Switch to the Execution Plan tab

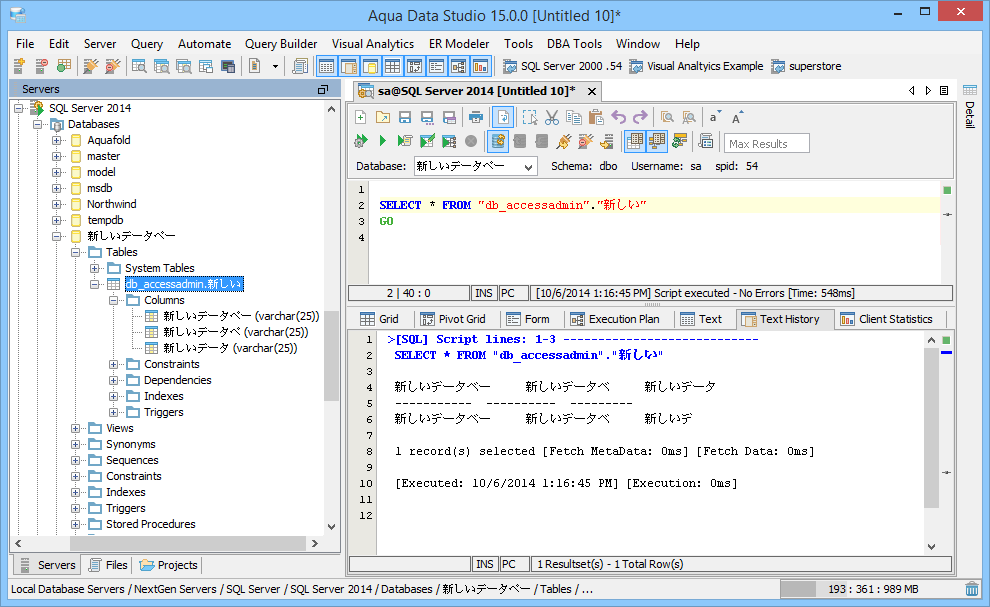[615, 319]
